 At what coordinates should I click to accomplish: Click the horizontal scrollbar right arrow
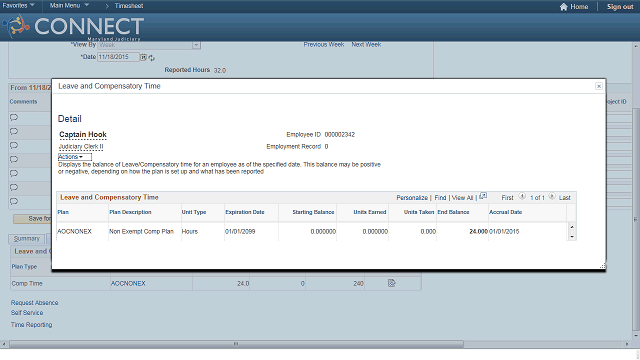click(x=627, y=344)
